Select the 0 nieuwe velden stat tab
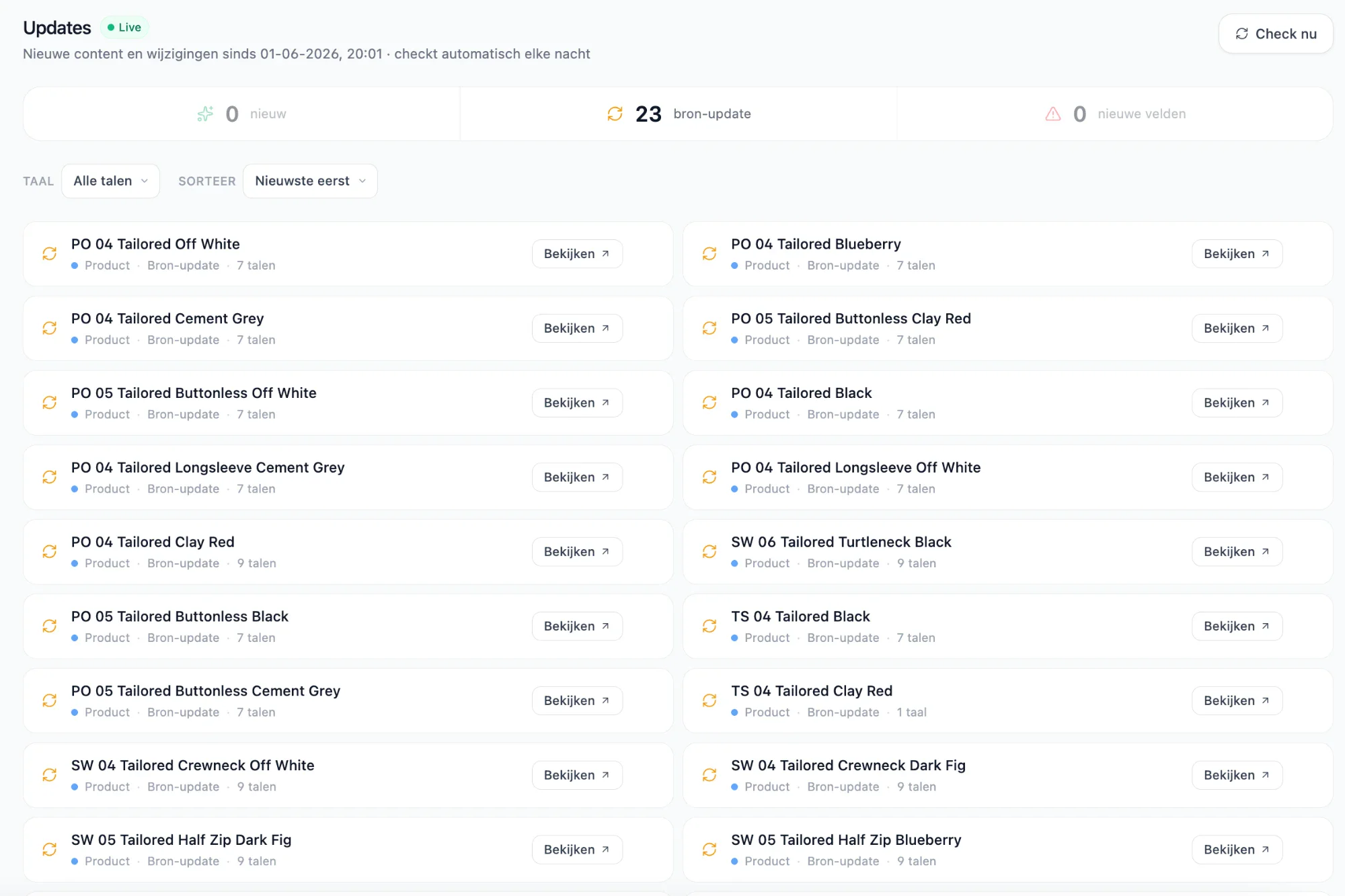 [x=1115, y=114]
